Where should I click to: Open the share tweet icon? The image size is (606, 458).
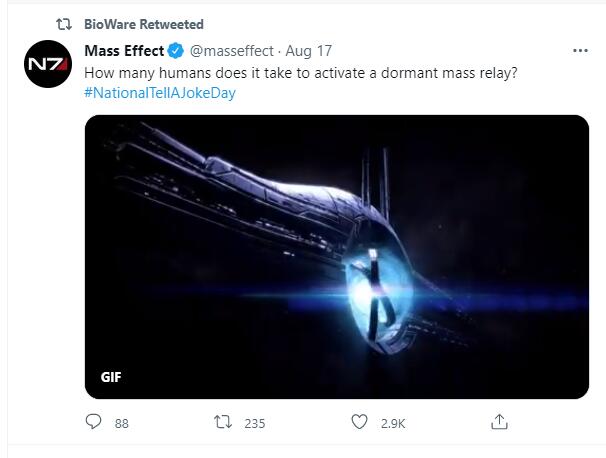(499, 422)
